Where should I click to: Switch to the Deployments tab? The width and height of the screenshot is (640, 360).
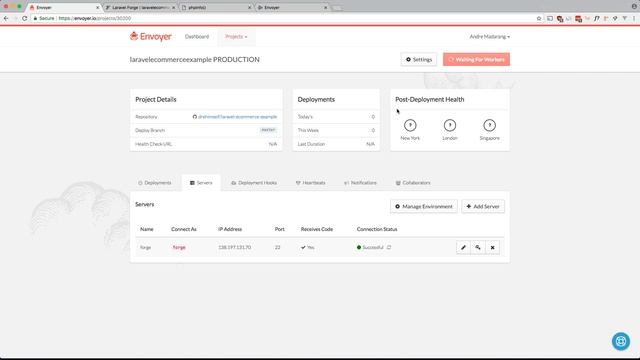click(155, 183)
